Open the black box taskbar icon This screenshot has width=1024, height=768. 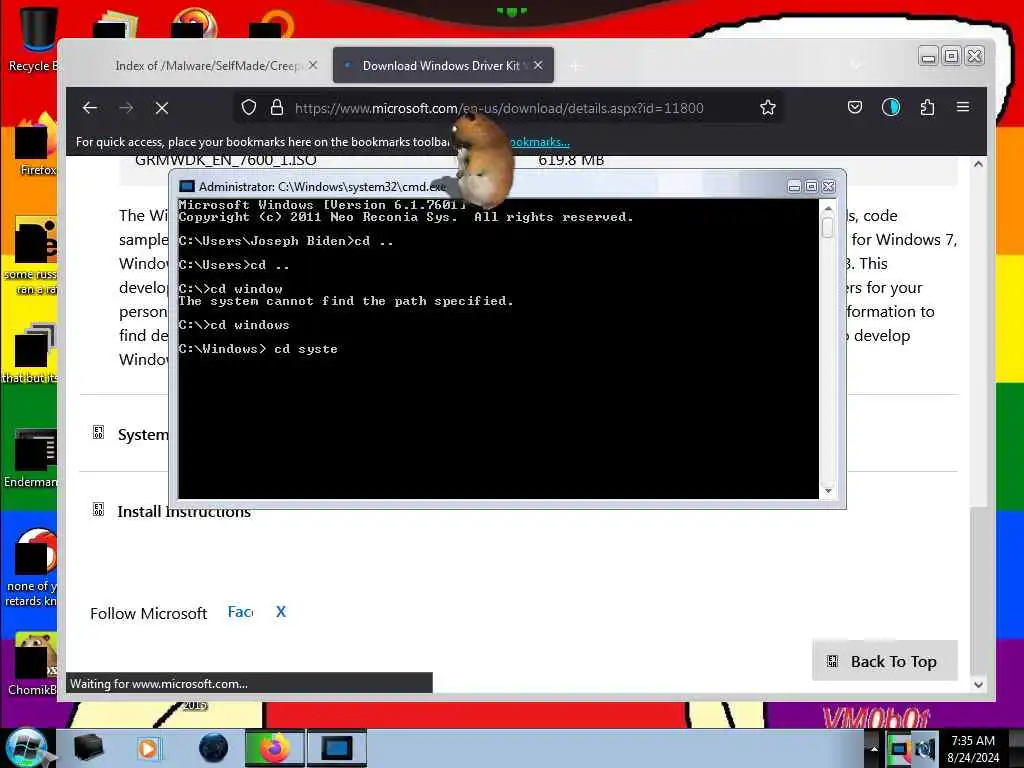tap(89, 748)
